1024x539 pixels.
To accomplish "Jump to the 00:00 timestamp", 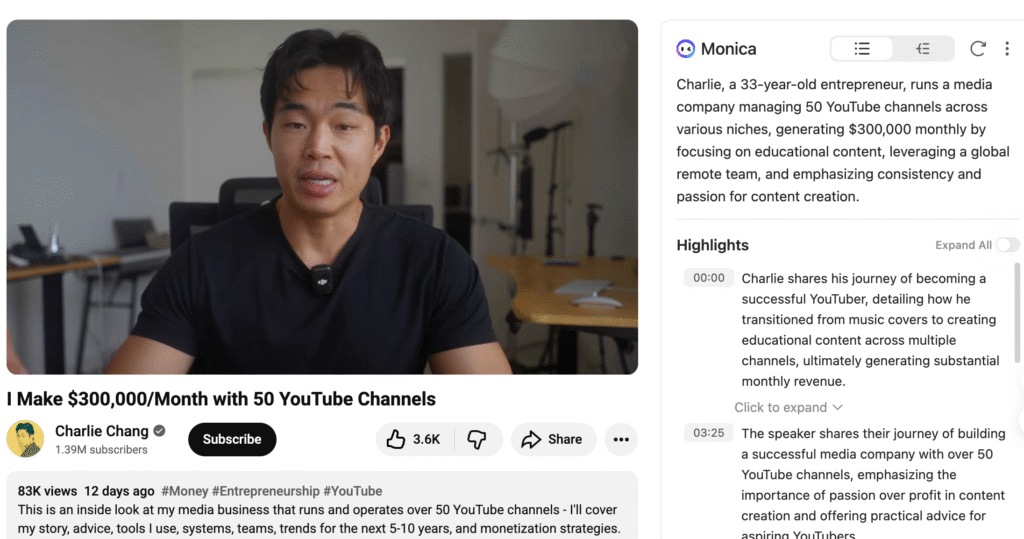I will click(709, 278).
